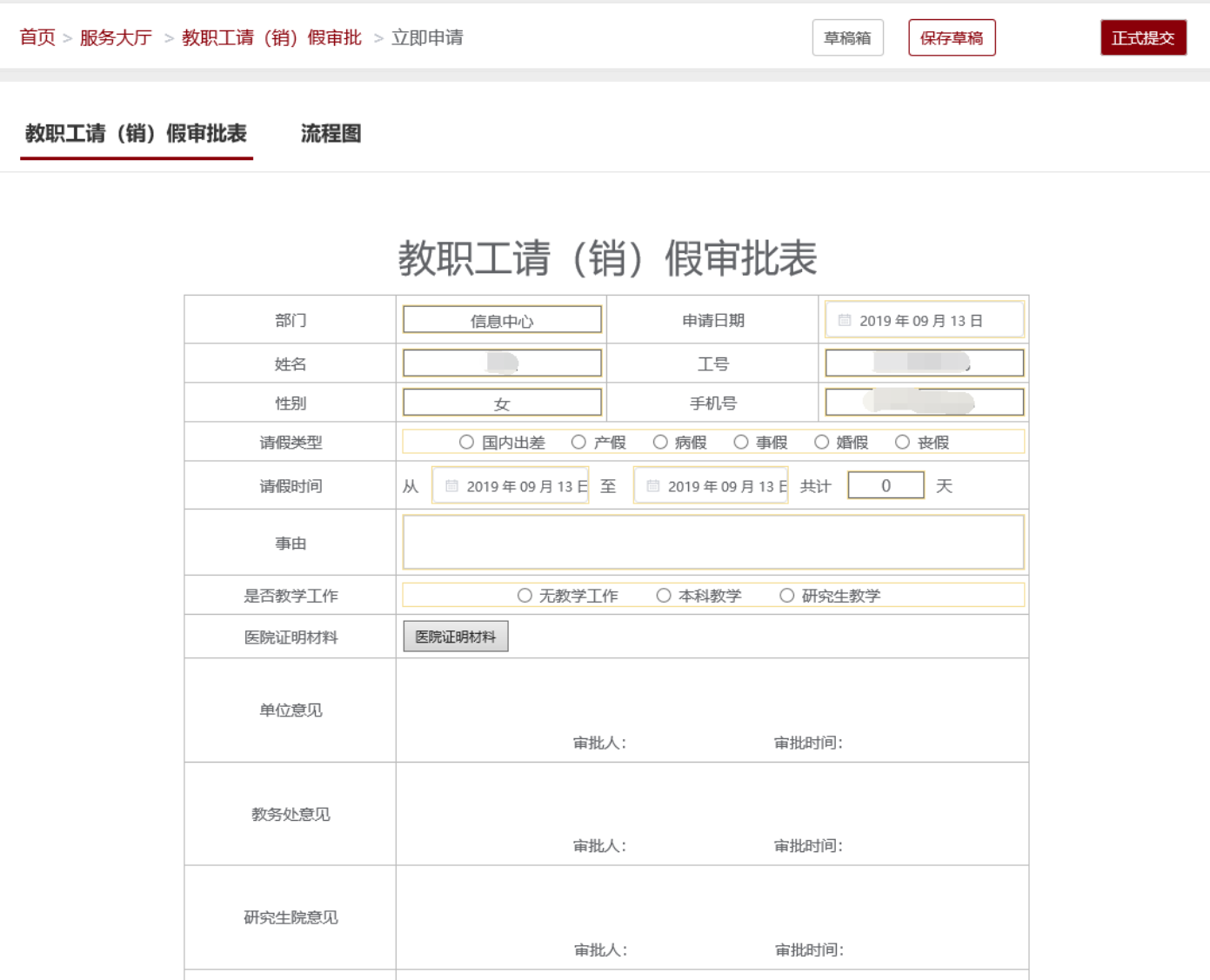Click 审批时间 in 单位意见 row
The width and height of the screenshot is (1210, 980).
pyautogui.click(x=808, y=743)
